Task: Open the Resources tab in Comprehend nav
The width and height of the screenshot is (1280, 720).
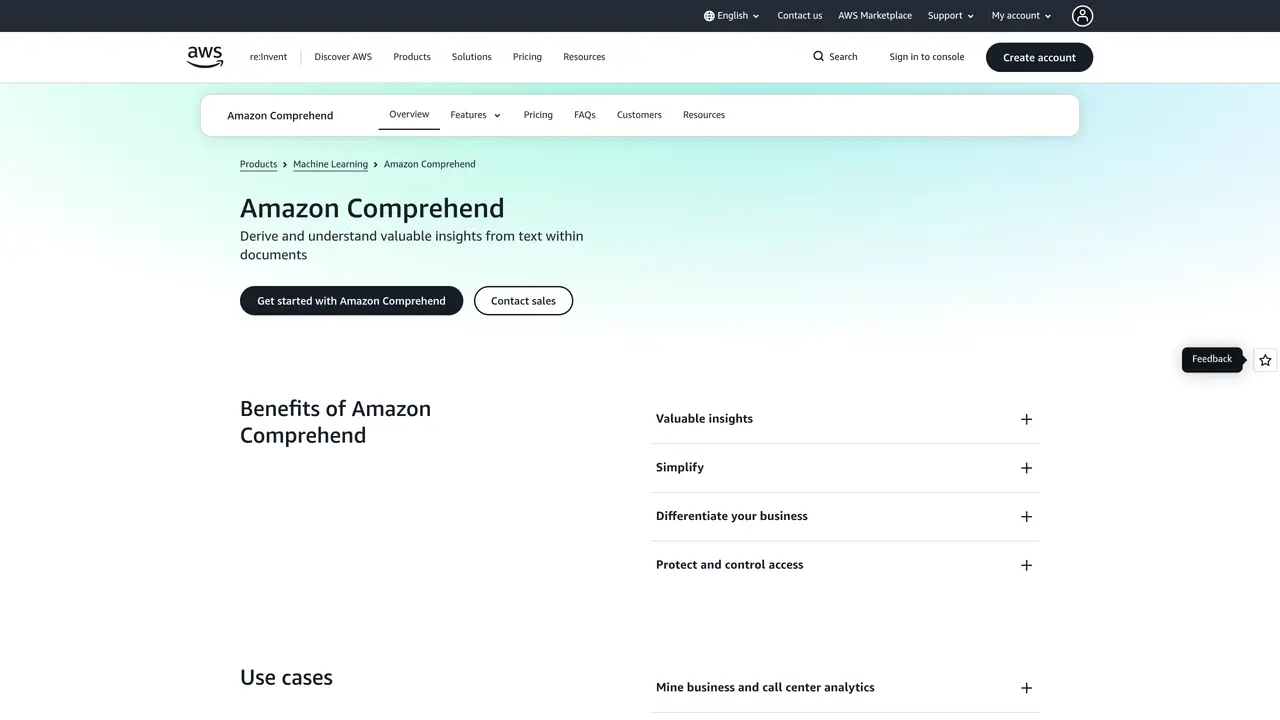Action: [x=704, y=115]
